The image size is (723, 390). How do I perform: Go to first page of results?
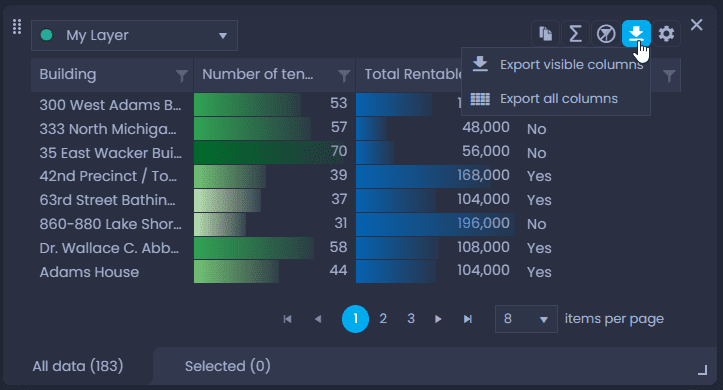pyautogui.click(x=287, y=319)
